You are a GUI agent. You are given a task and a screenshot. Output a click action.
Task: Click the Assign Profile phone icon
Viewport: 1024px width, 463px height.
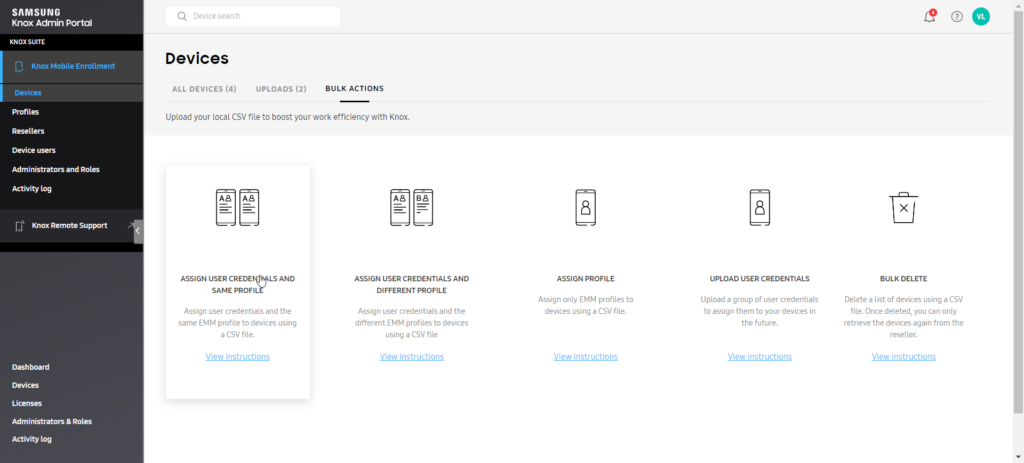pos(586,208)
